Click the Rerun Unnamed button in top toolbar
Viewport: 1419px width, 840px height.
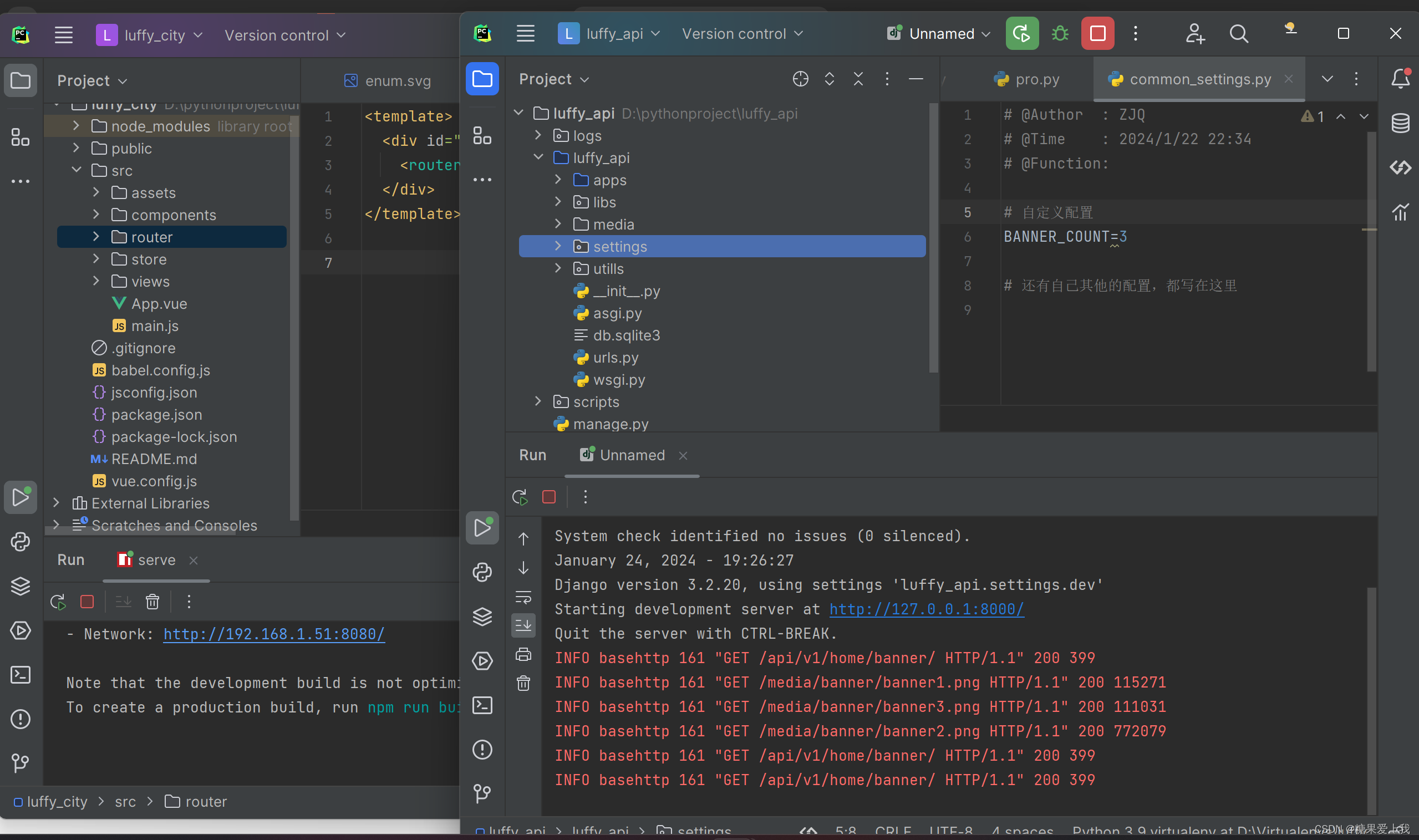click(x=1021, y=34)
